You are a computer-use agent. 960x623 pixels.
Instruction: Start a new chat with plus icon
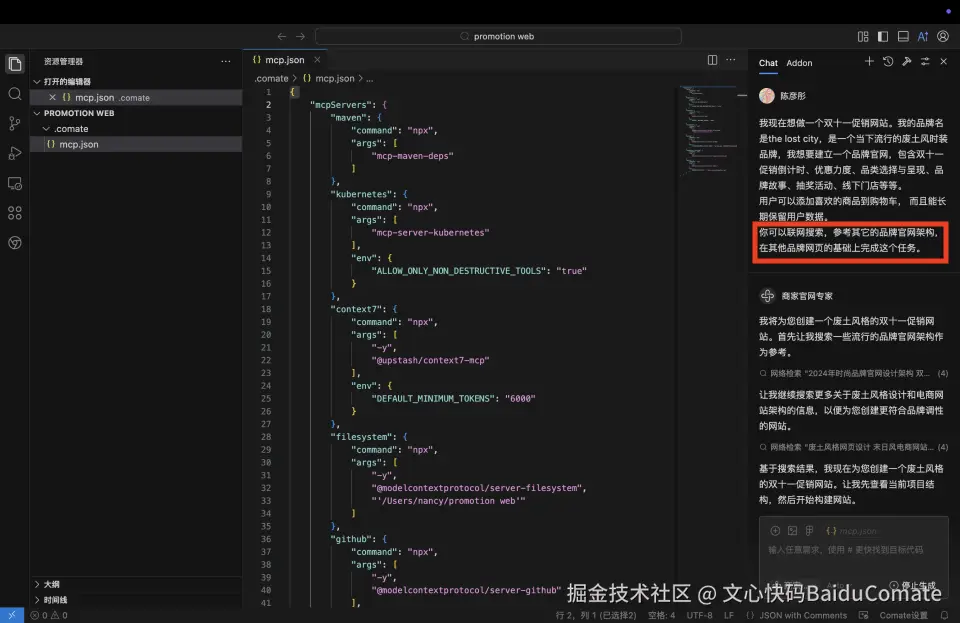869,62
